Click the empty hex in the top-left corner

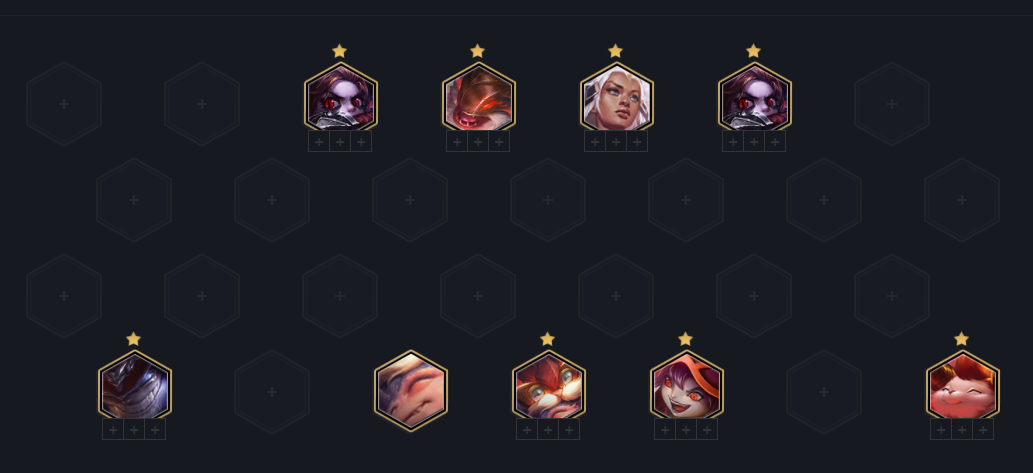(x=64, y=104)
